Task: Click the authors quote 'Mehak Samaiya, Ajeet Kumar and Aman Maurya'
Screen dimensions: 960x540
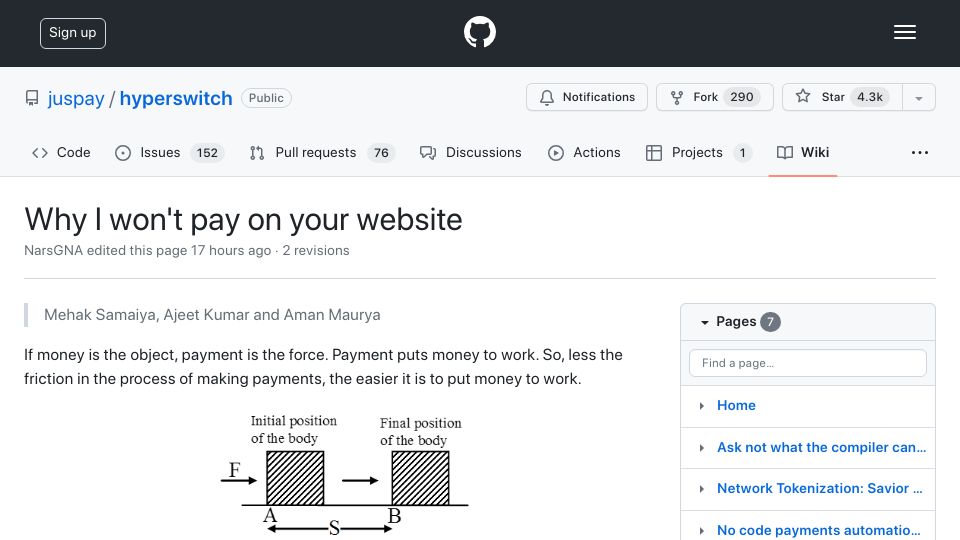Action: (212, 315)
